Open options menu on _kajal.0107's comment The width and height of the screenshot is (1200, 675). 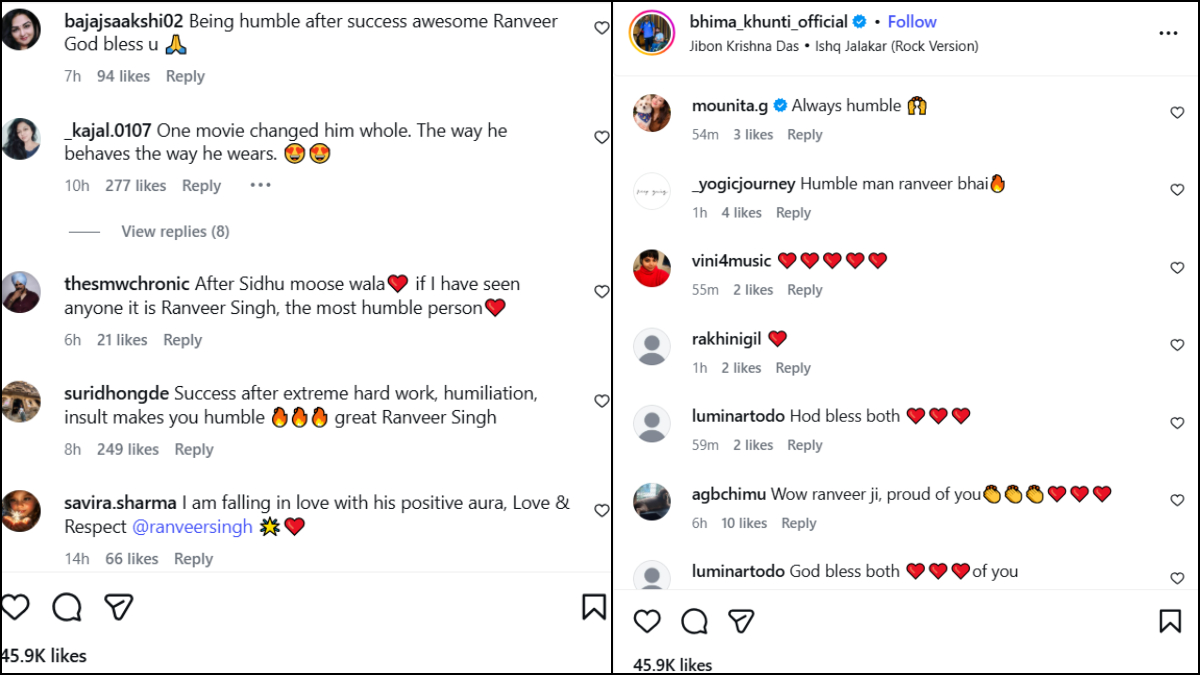point(259,184)
